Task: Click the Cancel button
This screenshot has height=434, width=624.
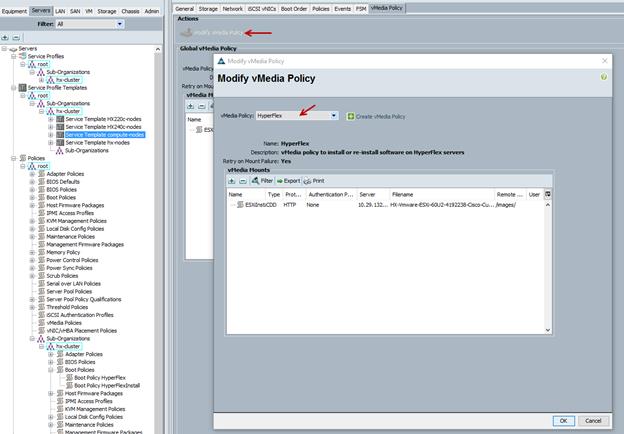Action: point(593,420)
